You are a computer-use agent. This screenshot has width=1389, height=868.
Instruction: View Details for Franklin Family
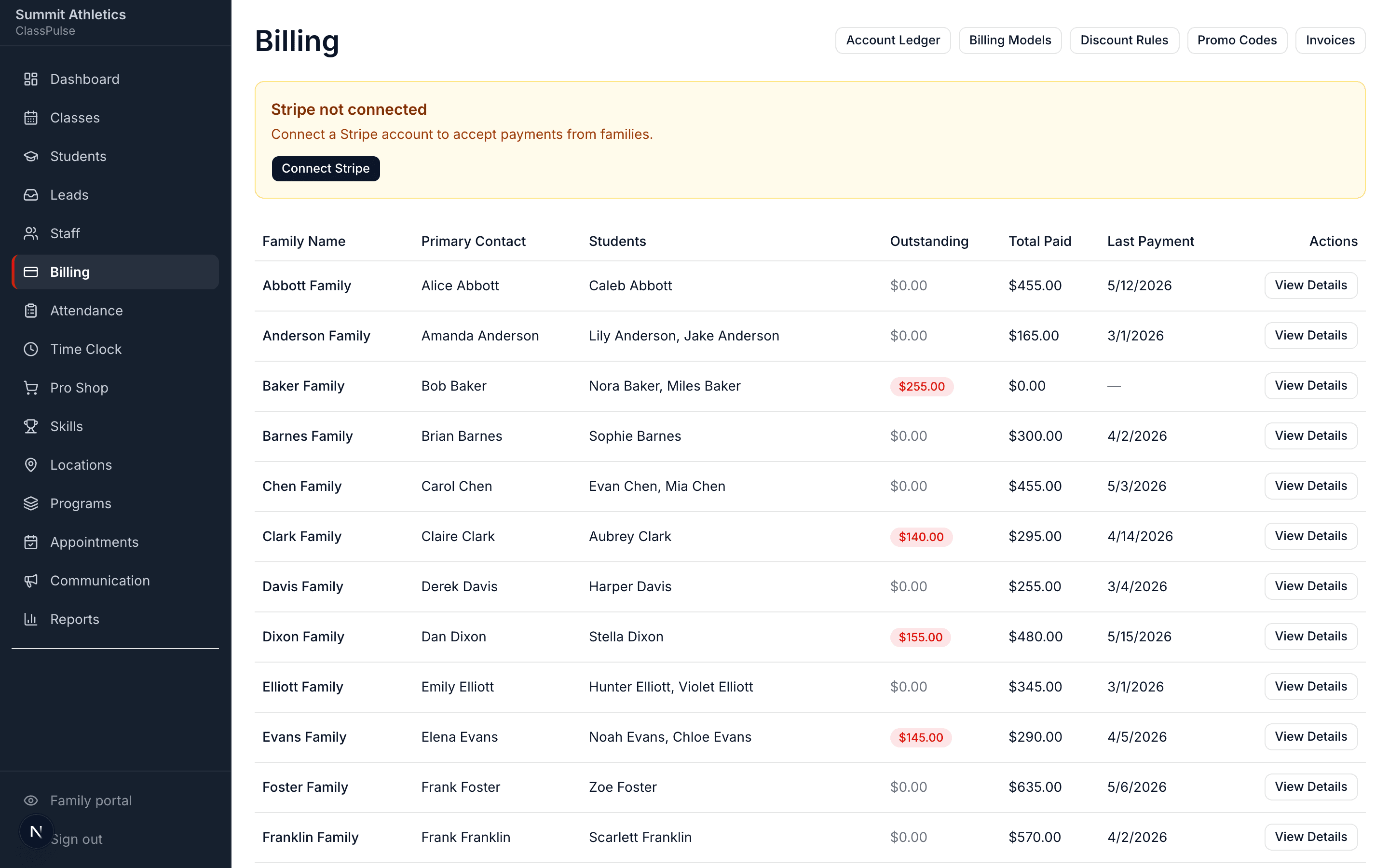tap(1310, 837)
